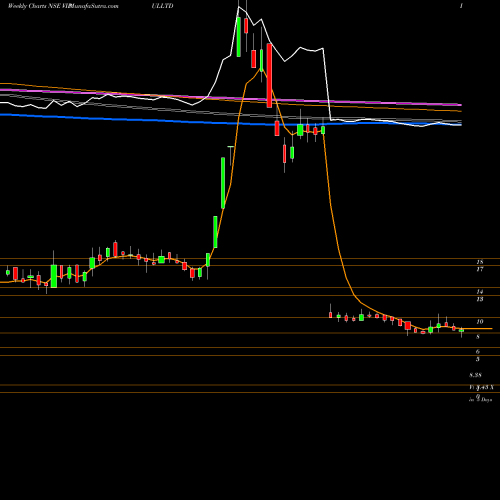Click the "ULLTD" ticker label
Viewport: 500px width, 500px height.
(162, 6)
